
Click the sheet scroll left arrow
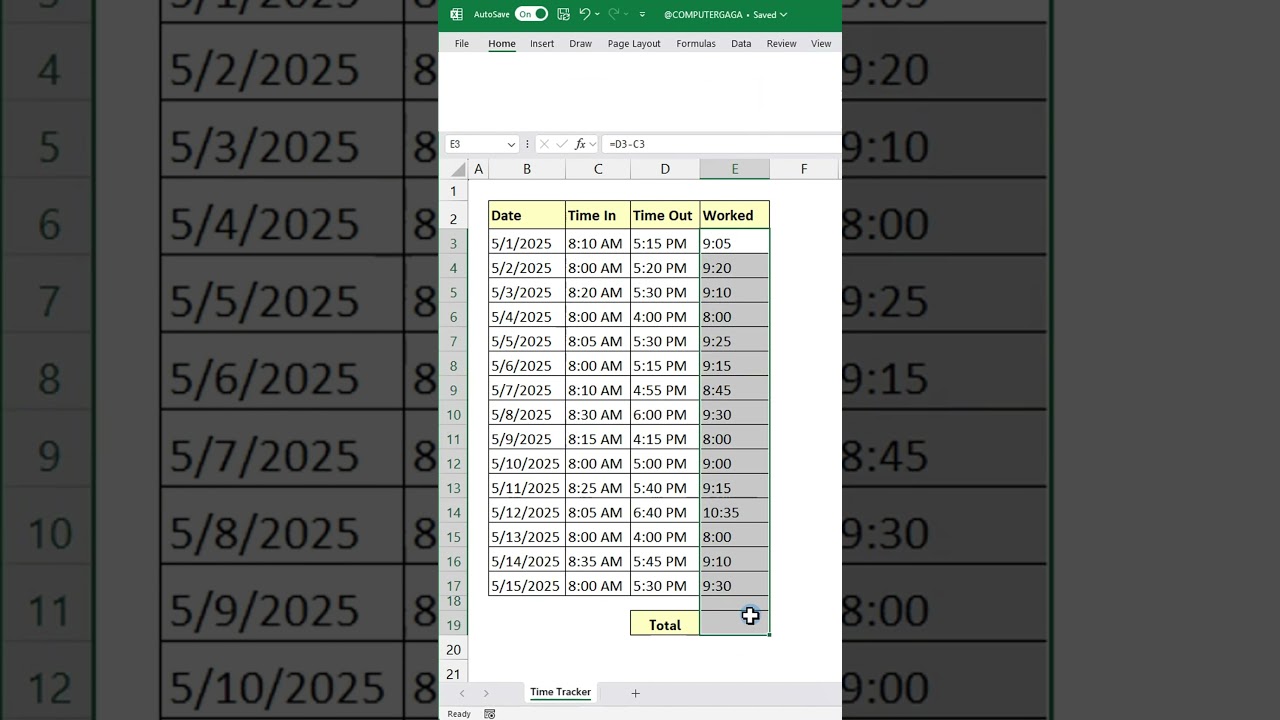click(x=462, y=693)
